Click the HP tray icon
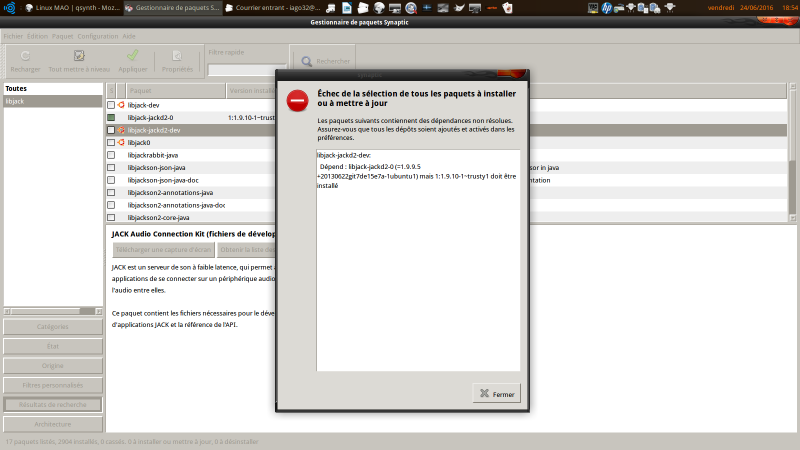Image resolution: width=800 pixels, height=450 pixels. tap(607, 8)
